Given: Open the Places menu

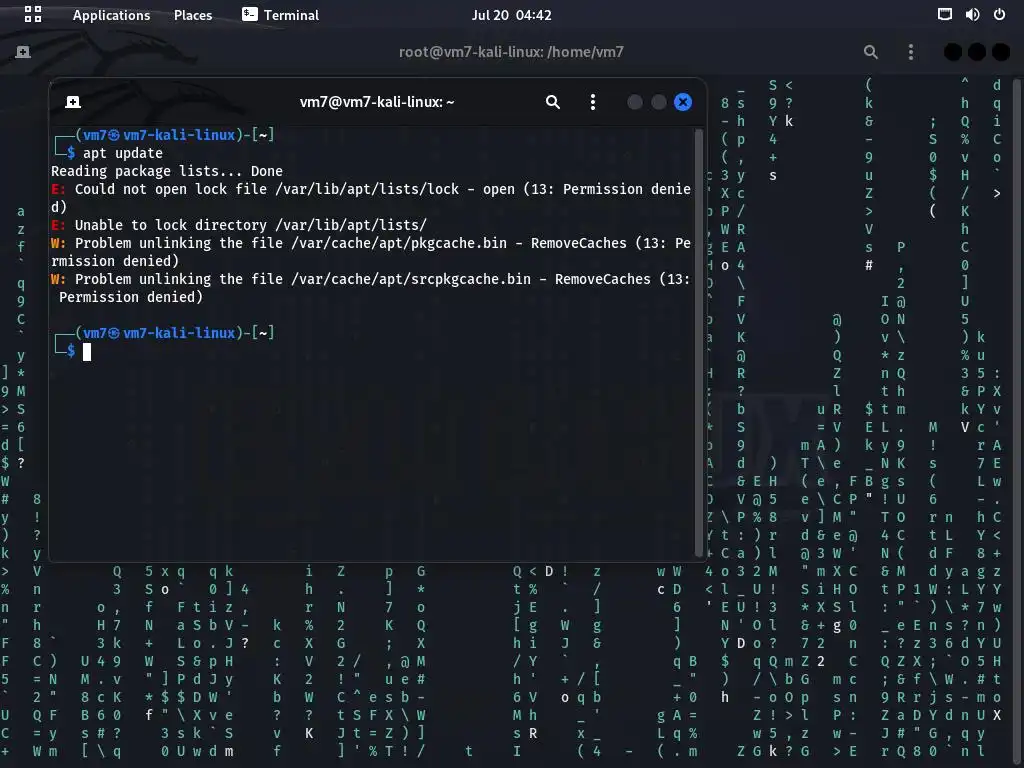Looking at the screenshot, I should [x=193, y=15].
